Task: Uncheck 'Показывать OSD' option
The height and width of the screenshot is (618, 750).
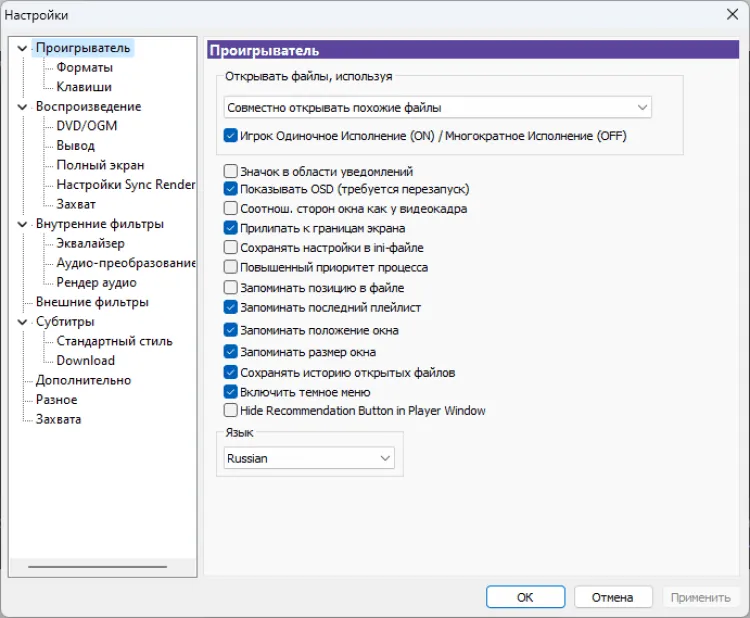Action: tap(231, 189)
